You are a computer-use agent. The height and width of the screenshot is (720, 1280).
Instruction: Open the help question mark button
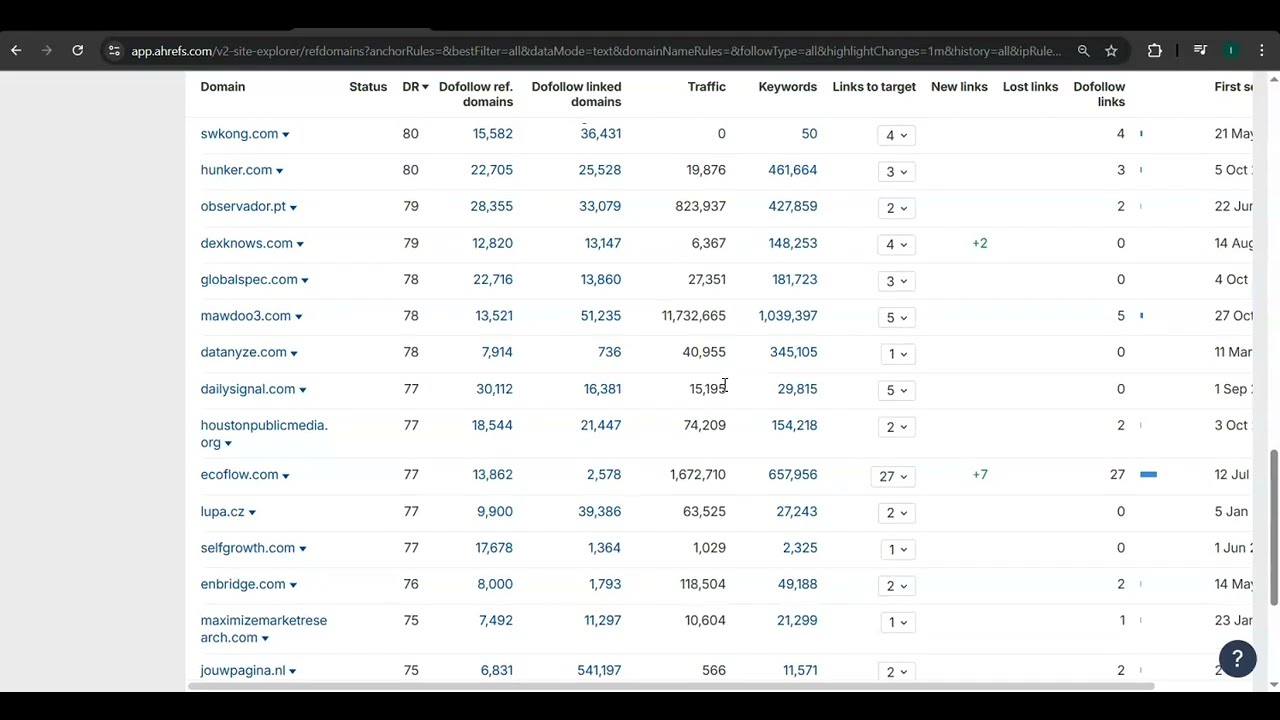pyautogui.click(x=1237, y=659)
